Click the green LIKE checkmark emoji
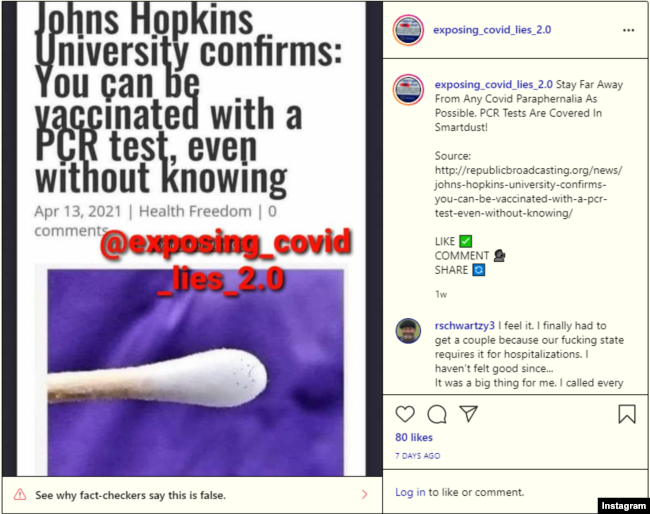Image resolution: width=650 pixels, height=514 pixels. click(x=466, y=241)
